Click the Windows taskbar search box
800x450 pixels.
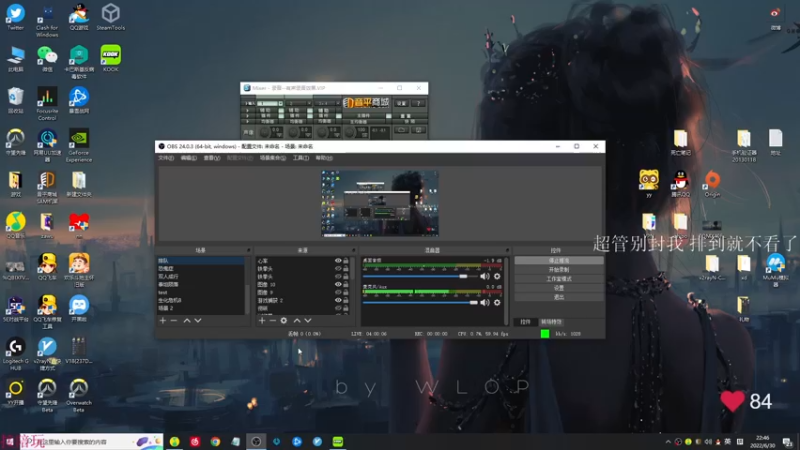pos(92,442)
